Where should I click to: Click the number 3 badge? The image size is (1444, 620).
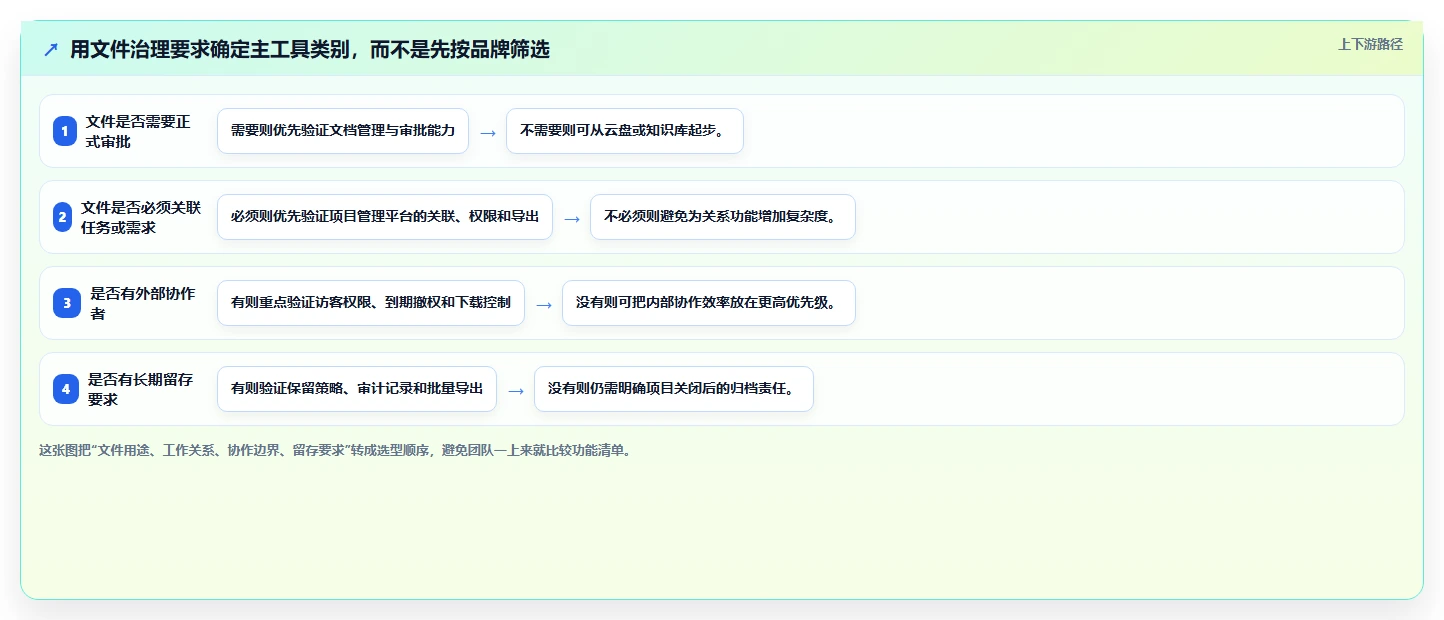(67, 303)
